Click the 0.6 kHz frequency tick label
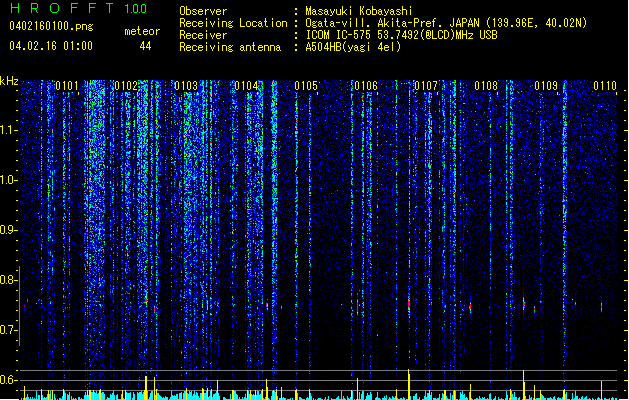629x400 pixels. 8,380
